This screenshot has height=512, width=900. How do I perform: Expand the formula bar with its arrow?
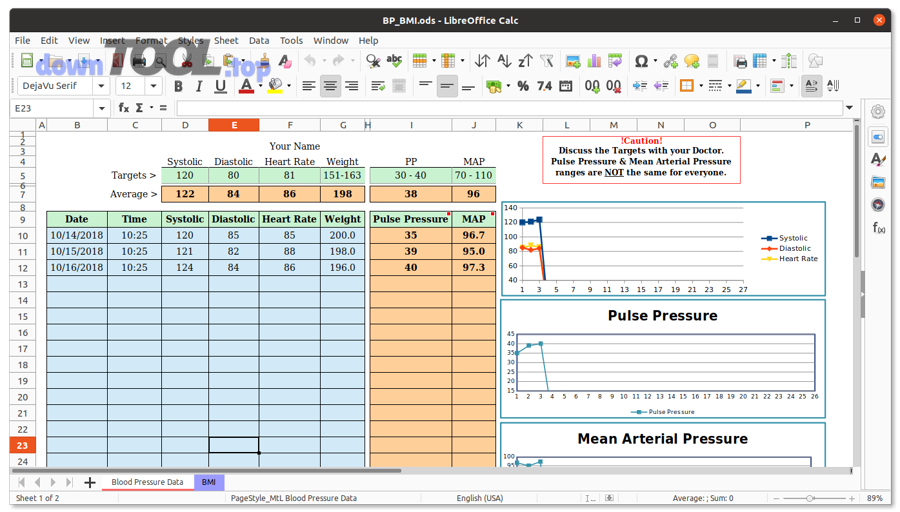coord(849,108)
